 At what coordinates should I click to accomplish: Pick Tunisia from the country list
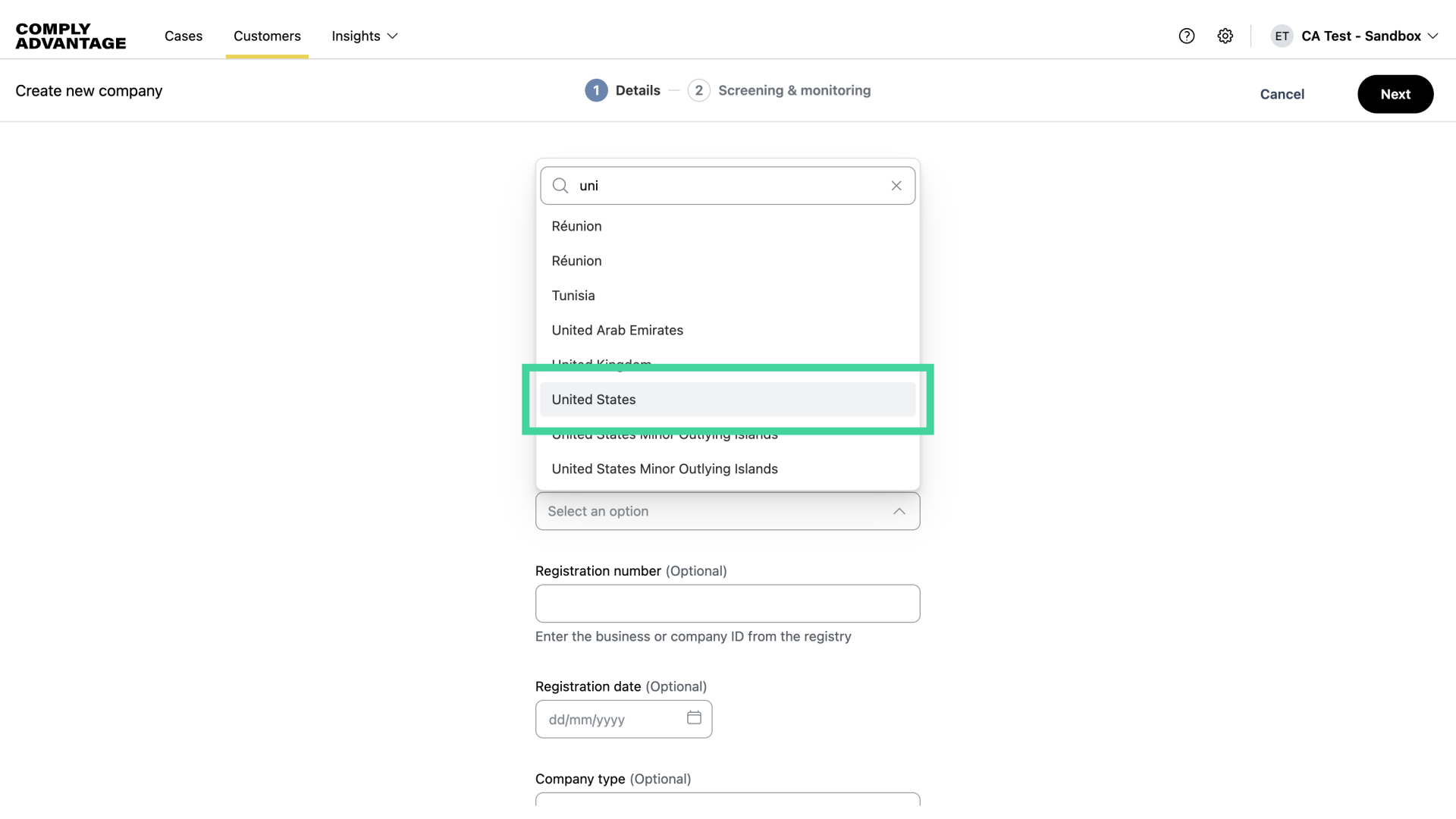[x=573, y=296]
